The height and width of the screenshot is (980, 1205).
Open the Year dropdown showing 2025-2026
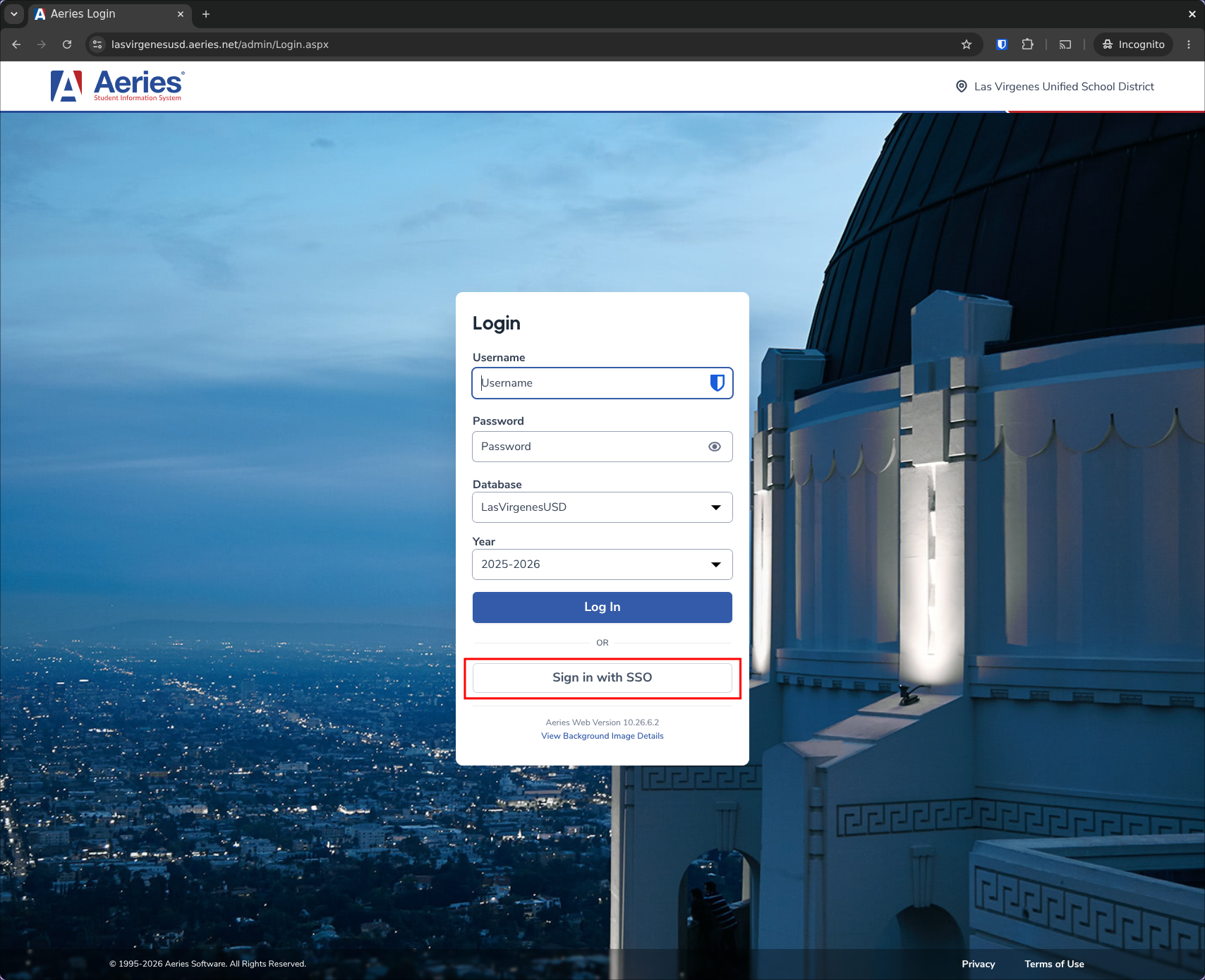pos(602,564)
